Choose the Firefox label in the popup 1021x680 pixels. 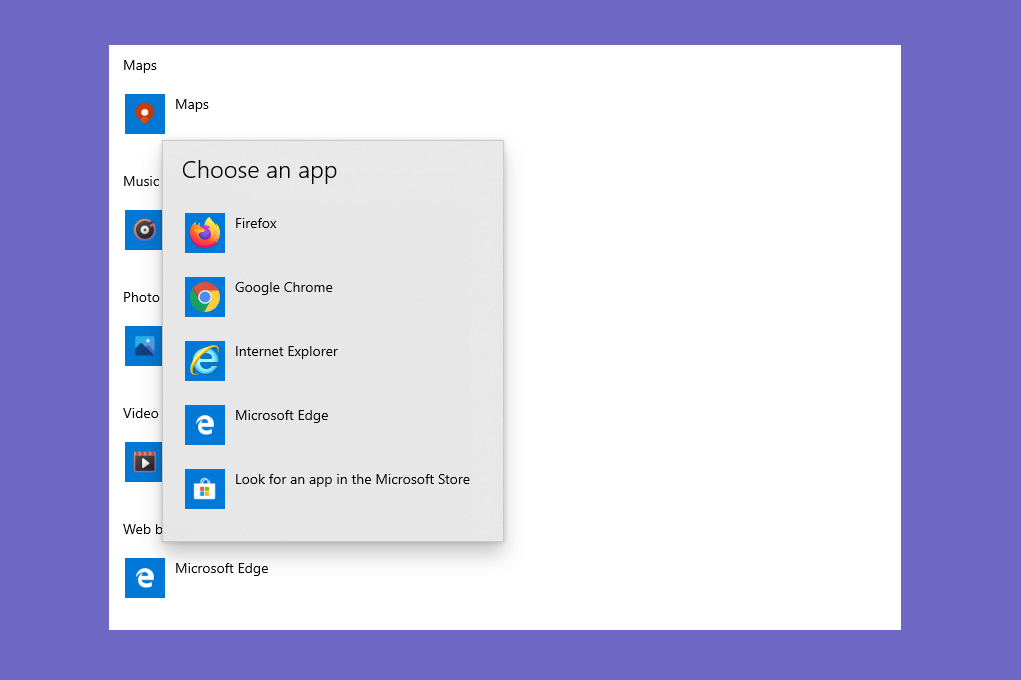click(x=255, y=223)
